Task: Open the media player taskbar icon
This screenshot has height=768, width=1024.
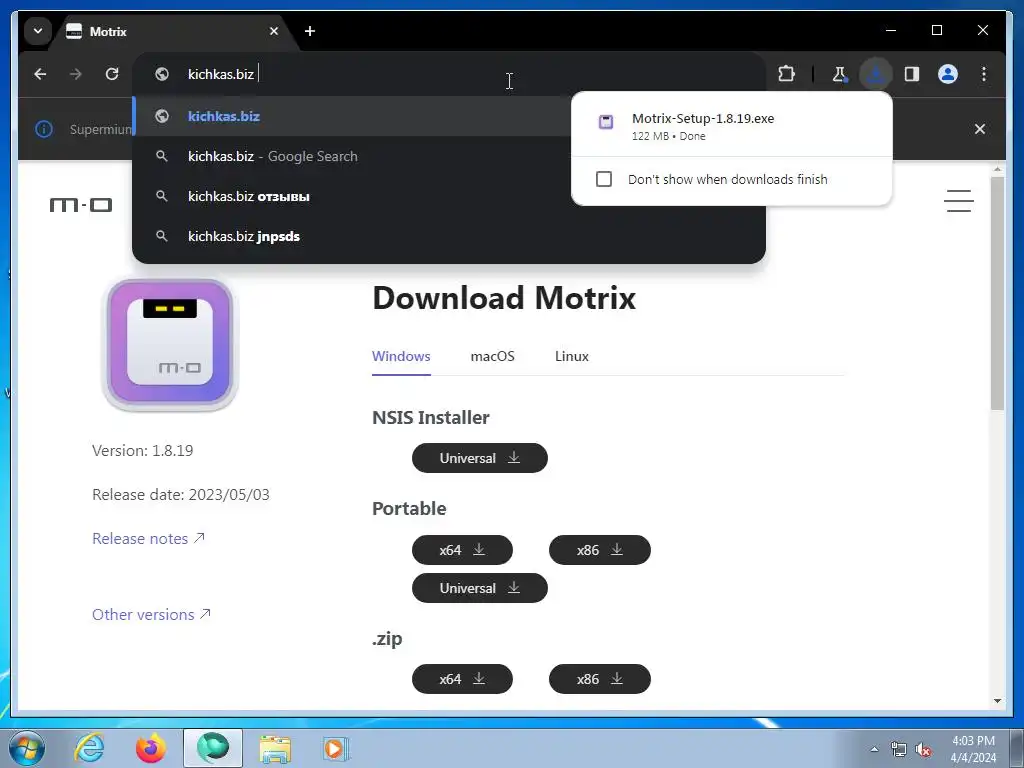Action: (x=336, y=748)
